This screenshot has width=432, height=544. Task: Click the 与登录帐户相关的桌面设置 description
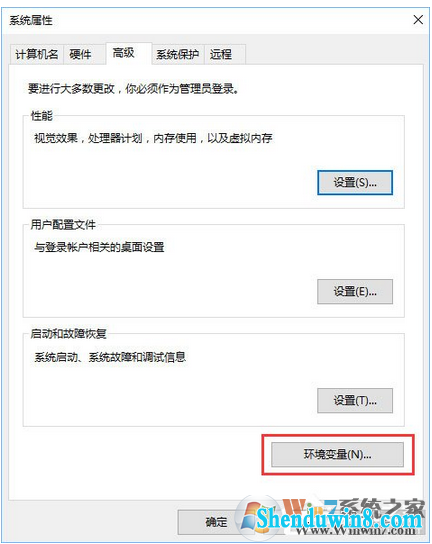tap(99, 247)
